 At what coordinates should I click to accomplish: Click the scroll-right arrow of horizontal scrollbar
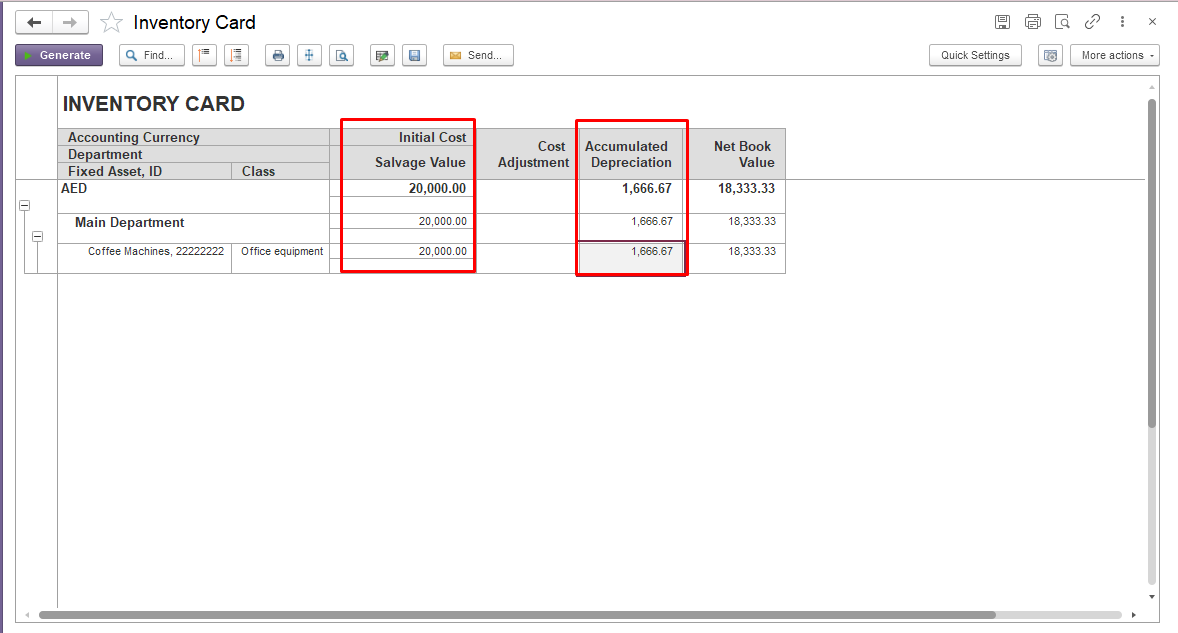1134,615
